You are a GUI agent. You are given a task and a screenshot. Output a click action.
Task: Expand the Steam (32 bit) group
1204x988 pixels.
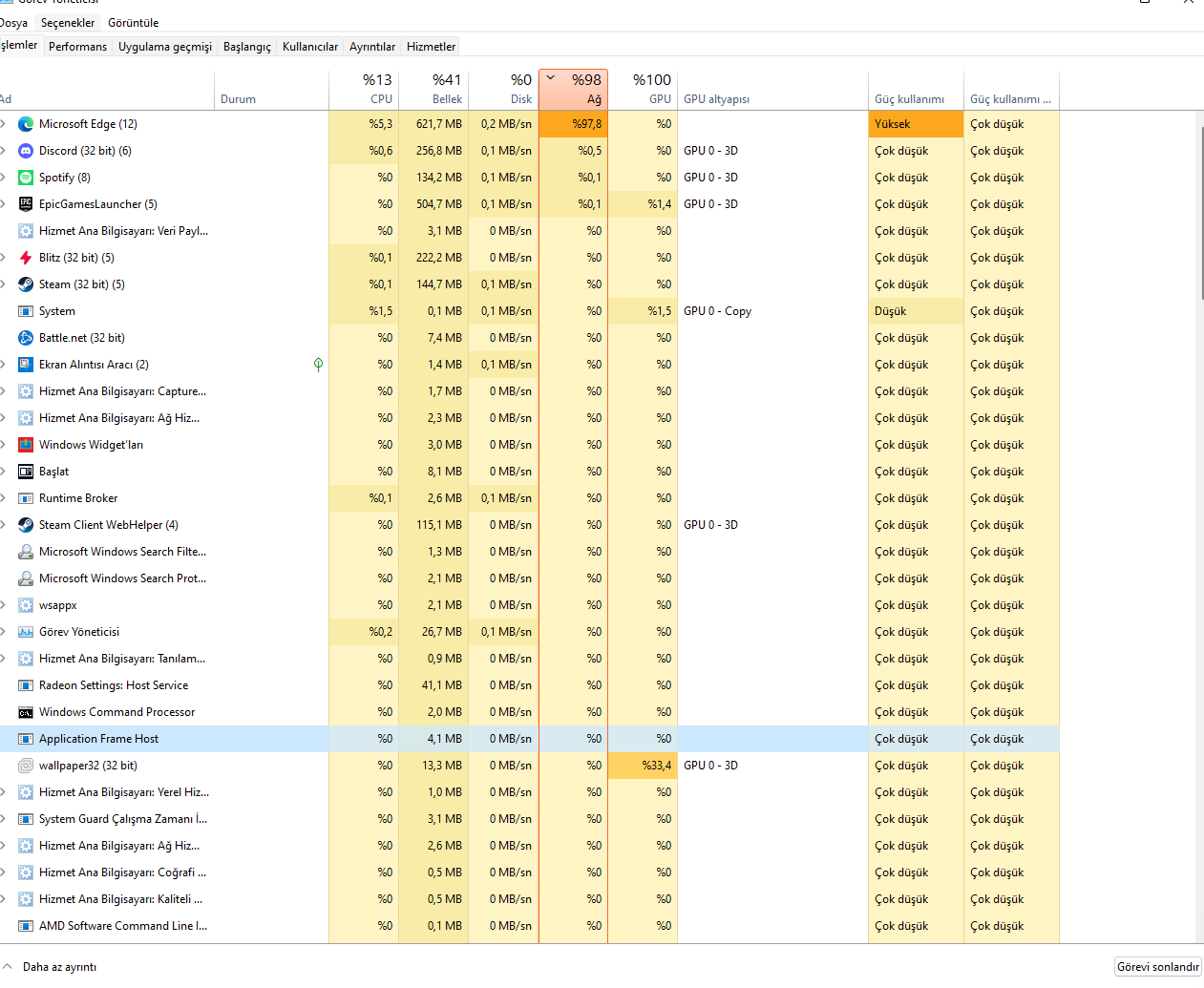click(x=3, y=284)
